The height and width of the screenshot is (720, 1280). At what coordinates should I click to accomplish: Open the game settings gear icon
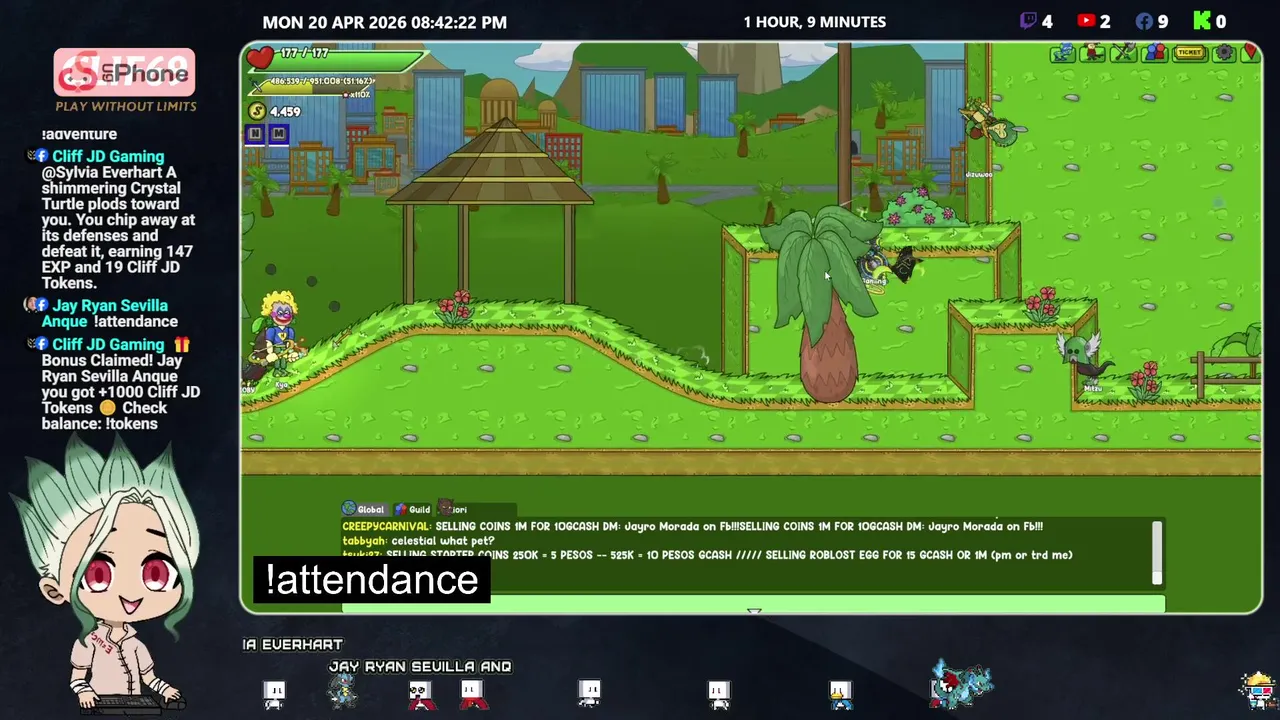click(1224, 53)
